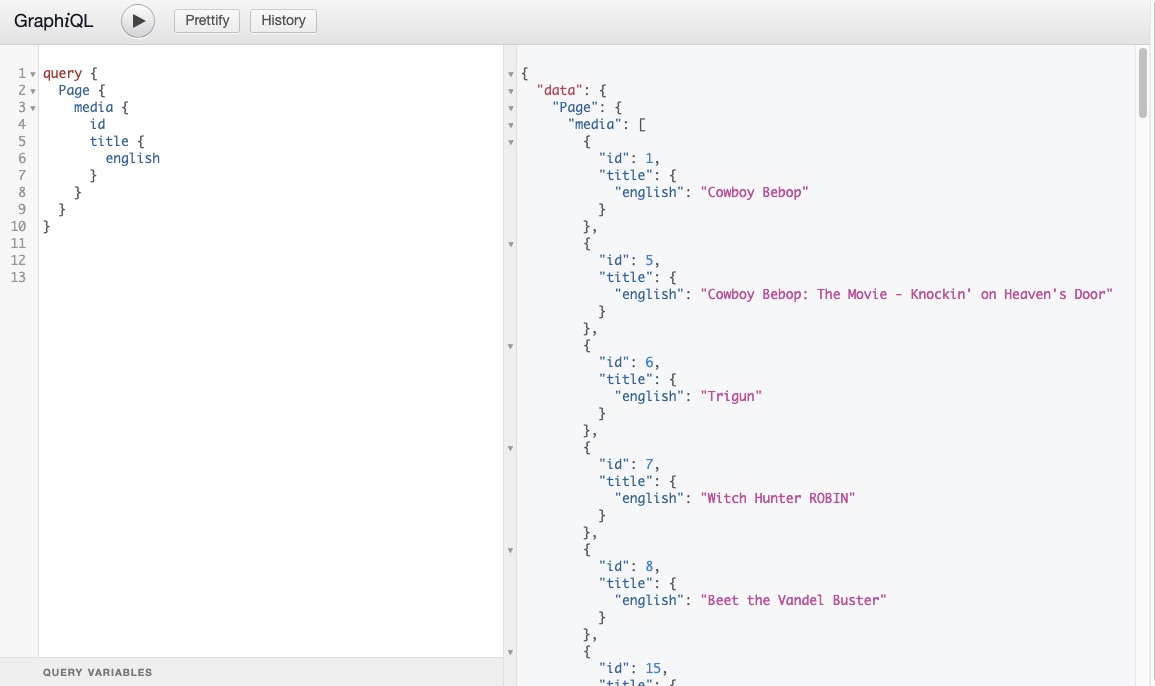Click the "media" field on editor line 3
The image size is (1155, 686).
pyautogui.click(x=94, y=107)
